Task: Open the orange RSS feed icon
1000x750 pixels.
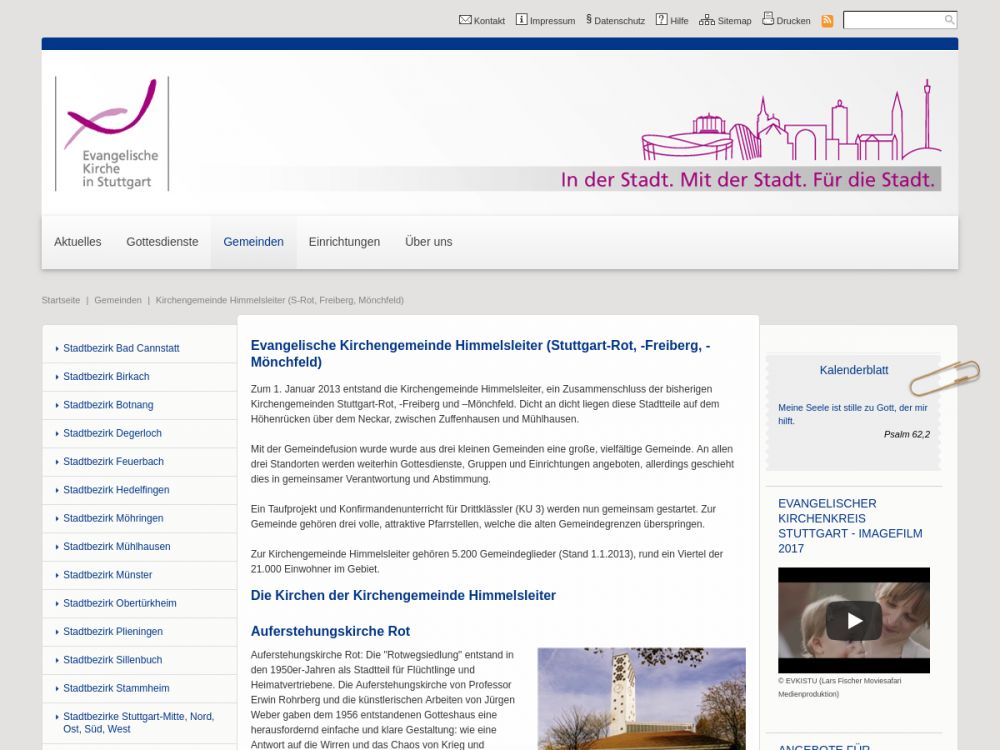Action: (827, 21)
